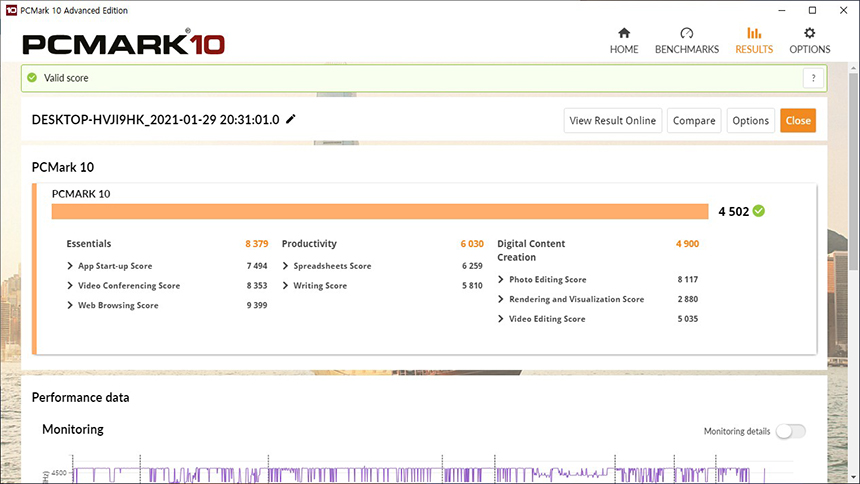This screenshot has height=484, width=860.
Task: Maximize the PCMark 10 window
Action: click(x=813, y=10)
